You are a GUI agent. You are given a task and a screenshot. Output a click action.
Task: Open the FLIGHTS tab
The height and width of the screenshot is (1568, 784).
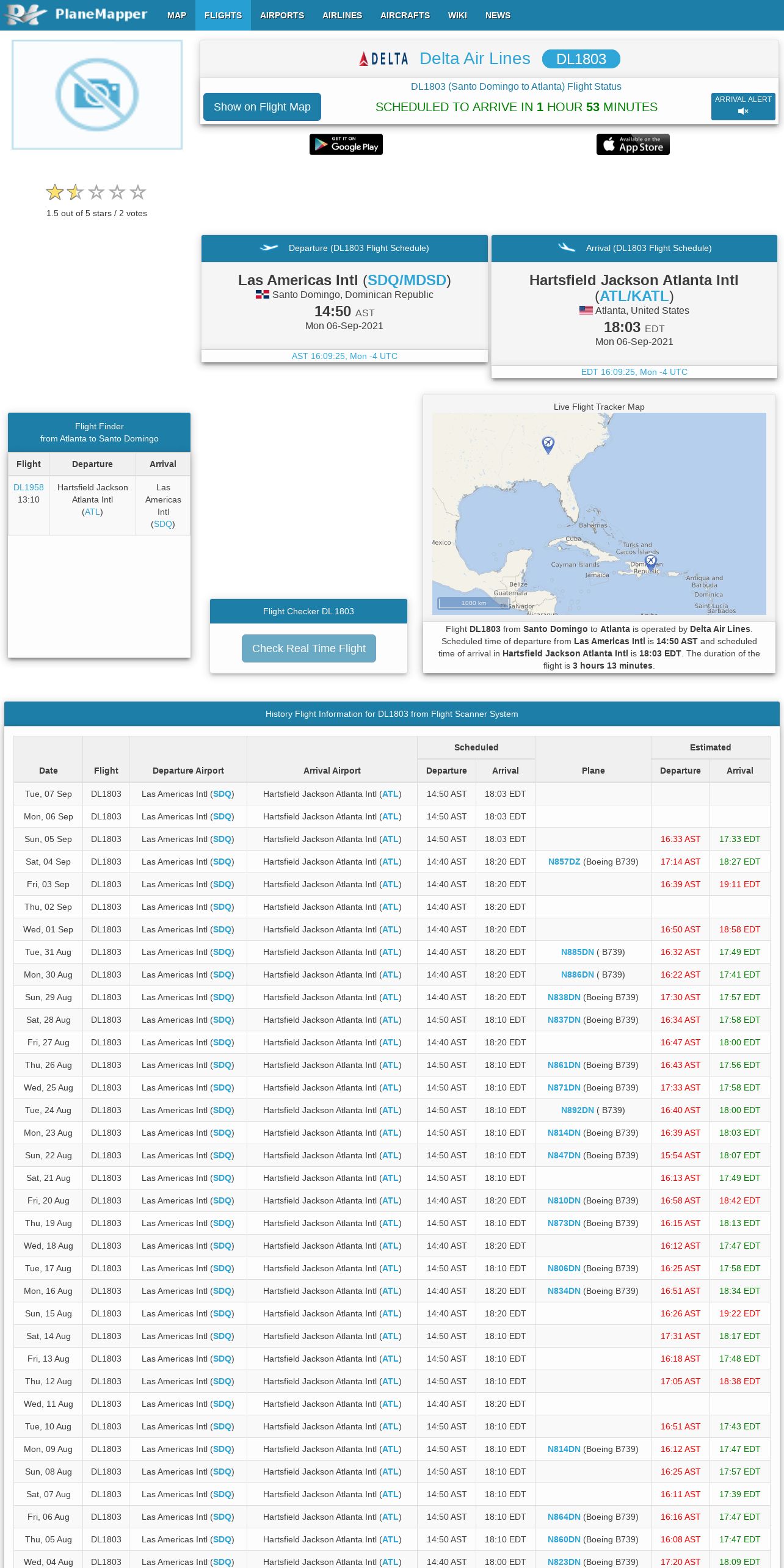[223, 15]
